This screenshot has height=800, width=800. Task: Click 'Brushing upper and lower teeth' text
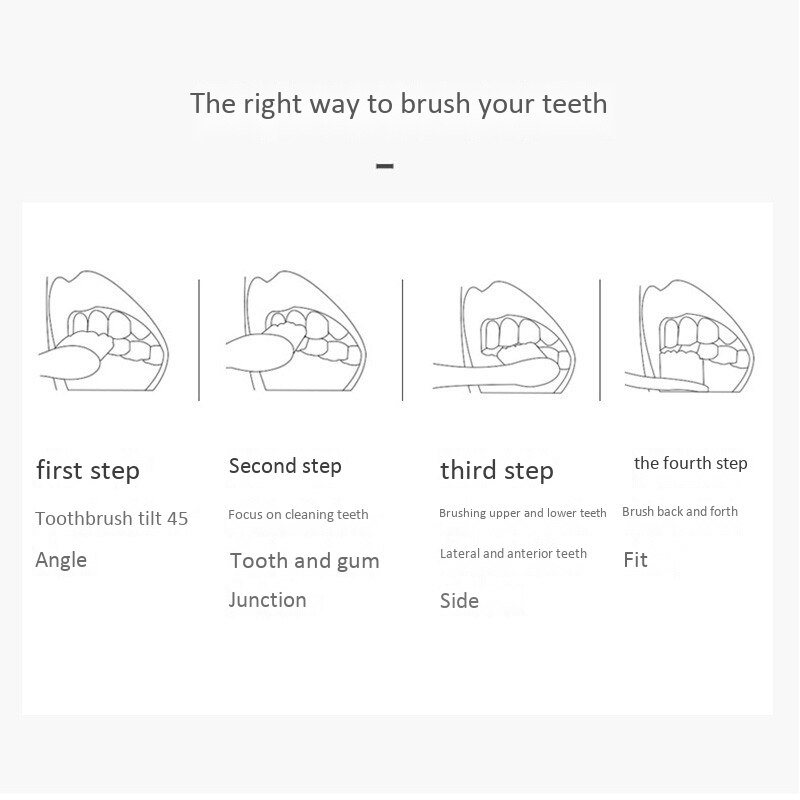tap(523, 513)
